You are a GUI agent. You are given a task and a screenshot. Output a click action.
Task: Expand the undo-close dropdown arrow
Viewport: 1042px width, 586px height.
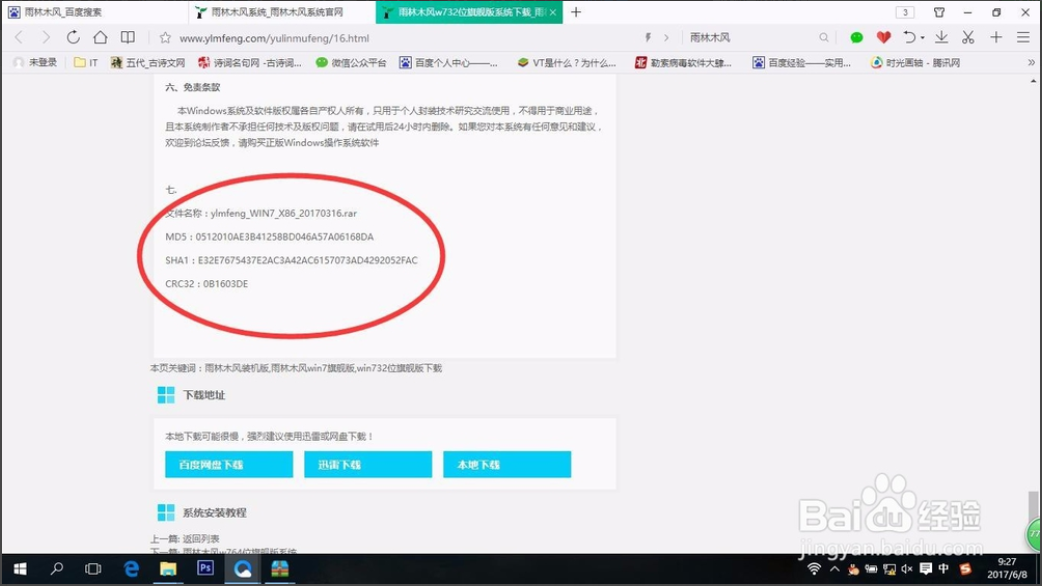pyautogui.click(x=922, y=39)
